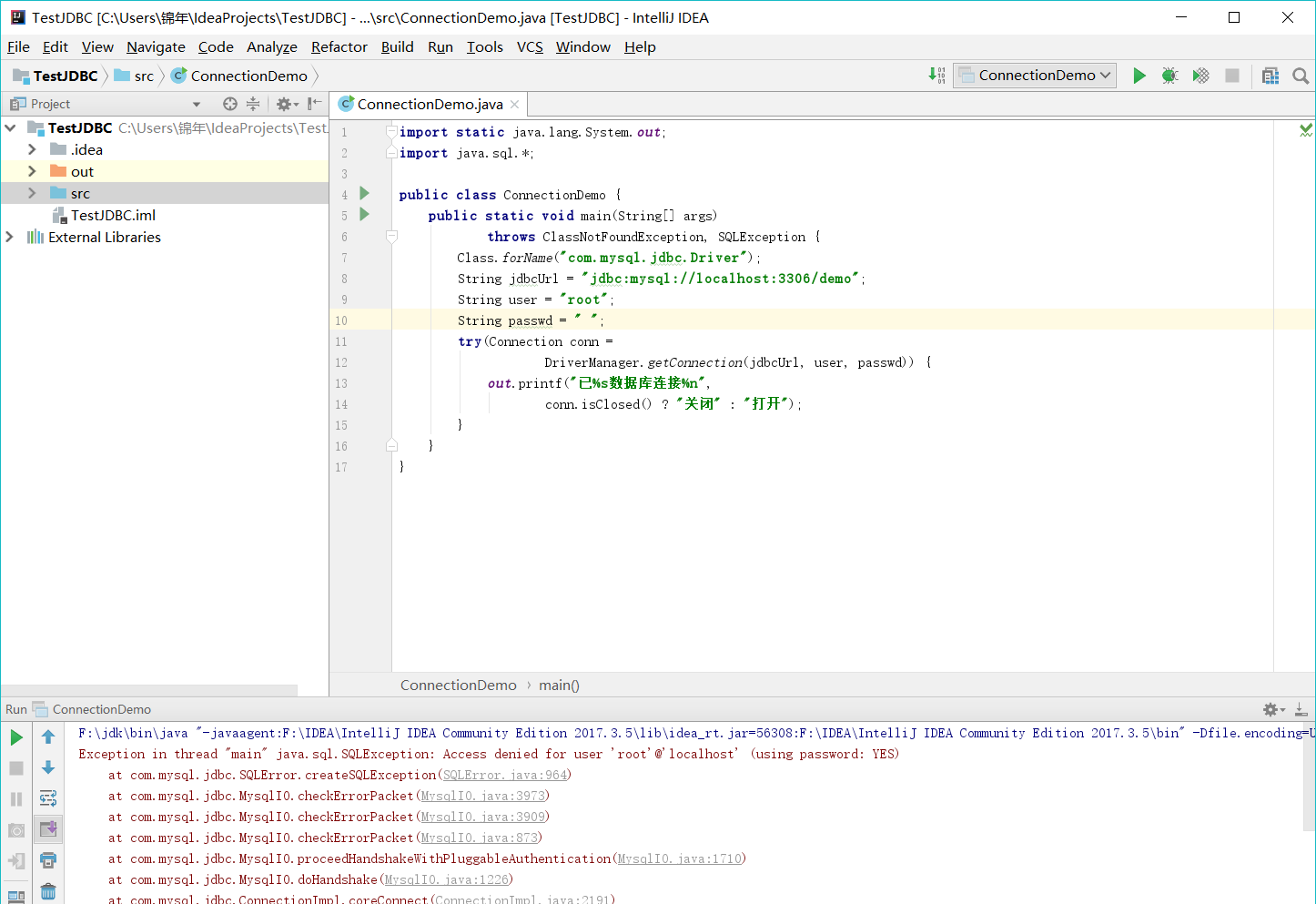The width and height of the screenshot is (1316, 904).
Task: Click Run console vertical scrollbar
Action: pyautogui.click(x=1309, y=777)
